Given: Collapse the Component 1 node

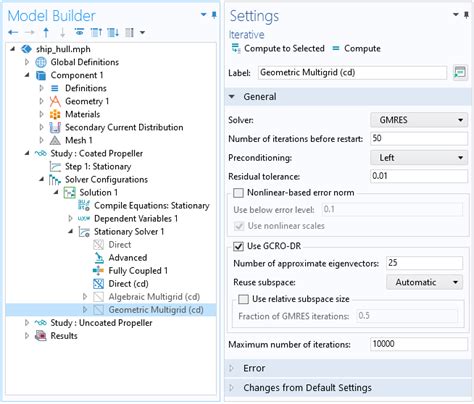Looking at the screenshot, I should [x=27, y=75].
